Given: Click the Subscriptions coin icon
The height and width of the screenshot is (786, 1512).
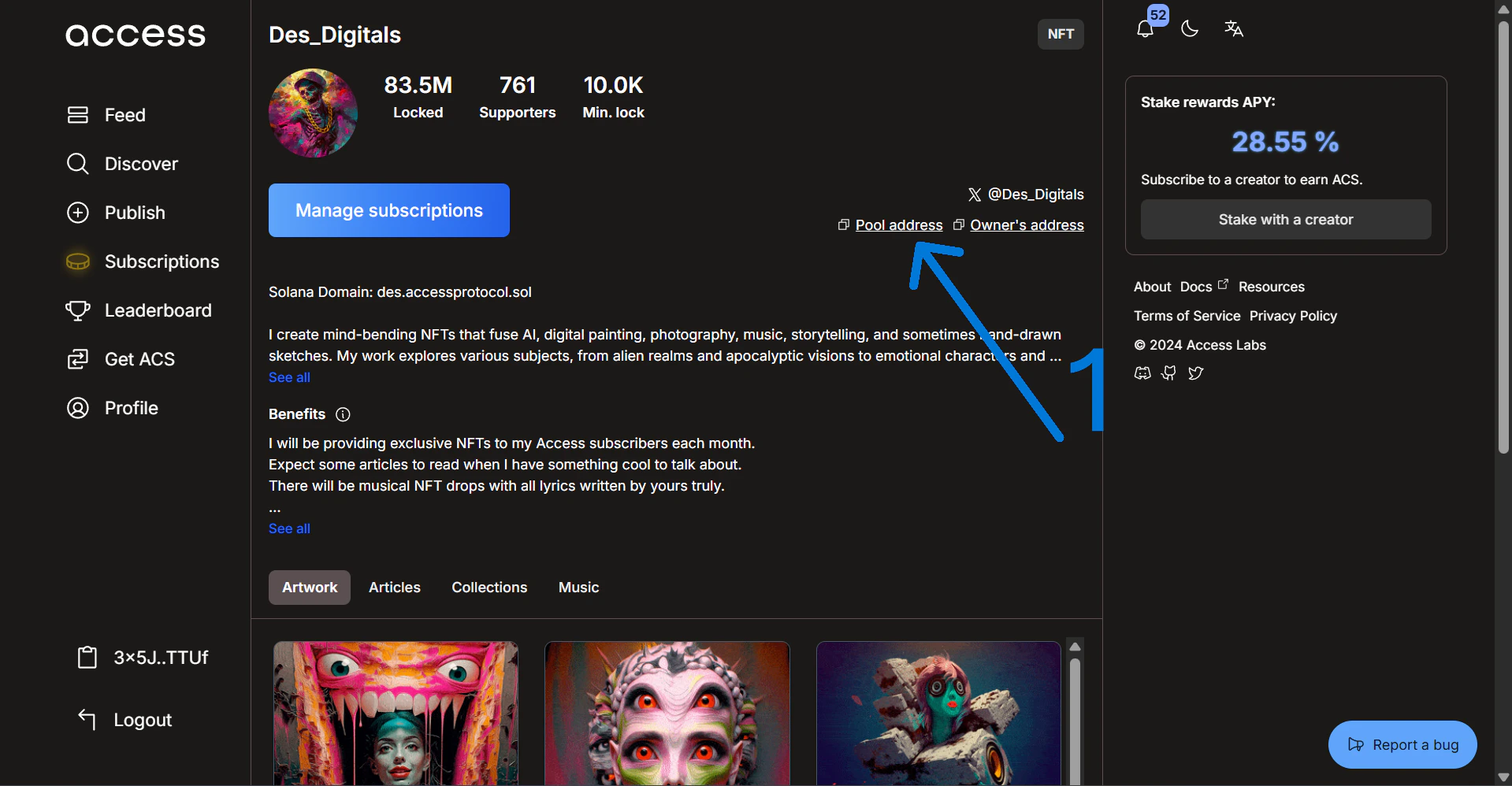Looking at the screenshot, I should 78,261.
